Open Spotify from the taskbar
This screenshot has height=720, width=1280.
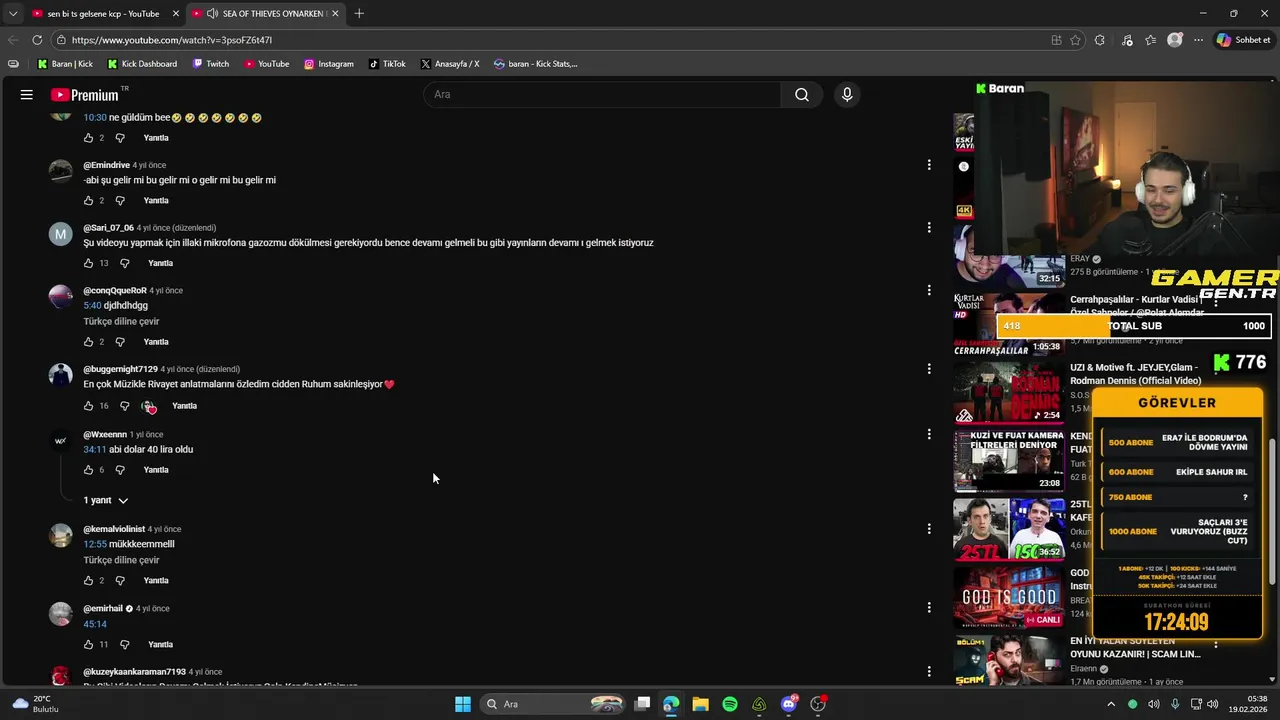pos(730,704)
